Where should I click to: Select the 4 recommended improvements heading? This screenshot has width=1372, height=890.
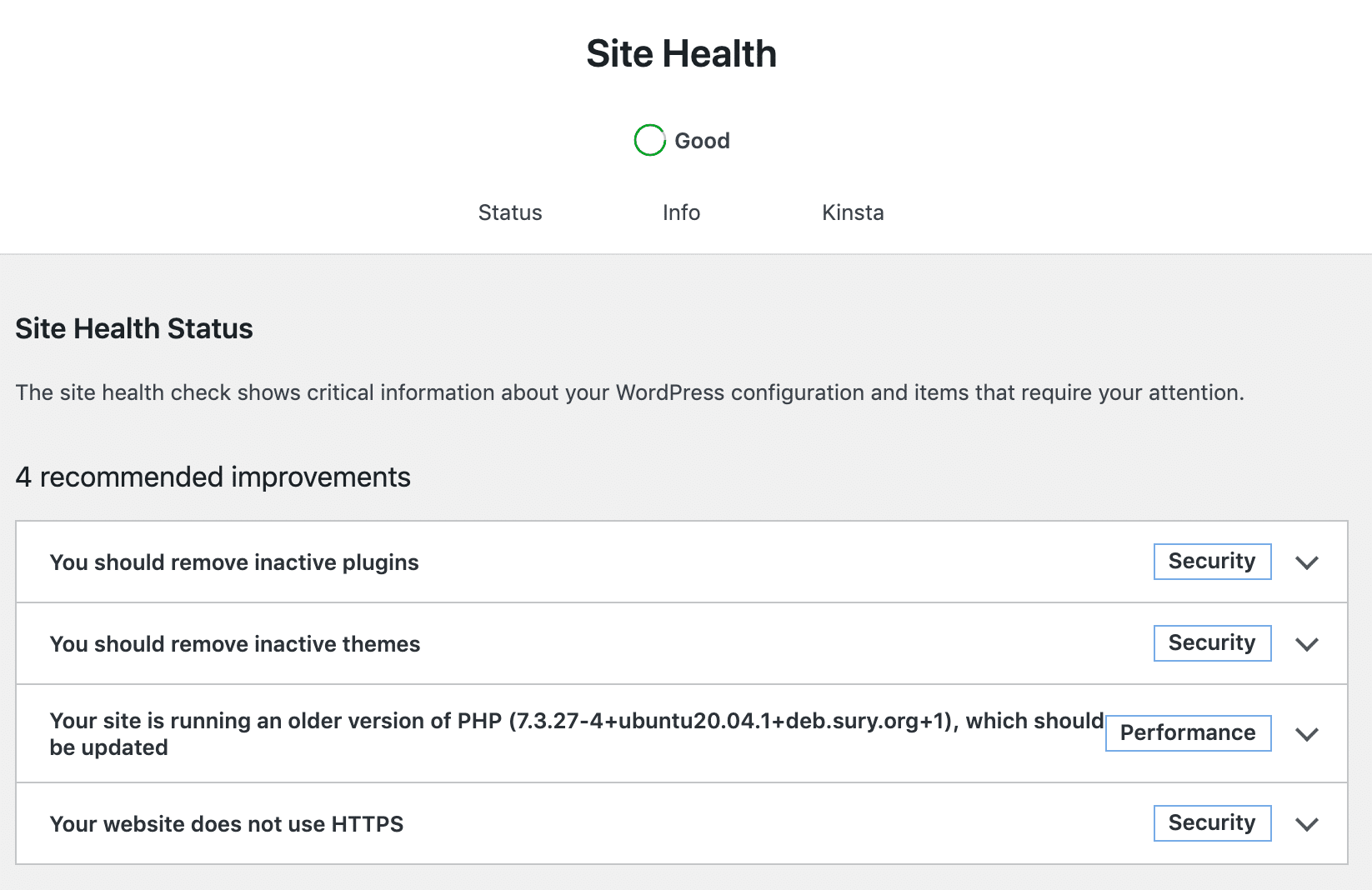tap(212, 477)
